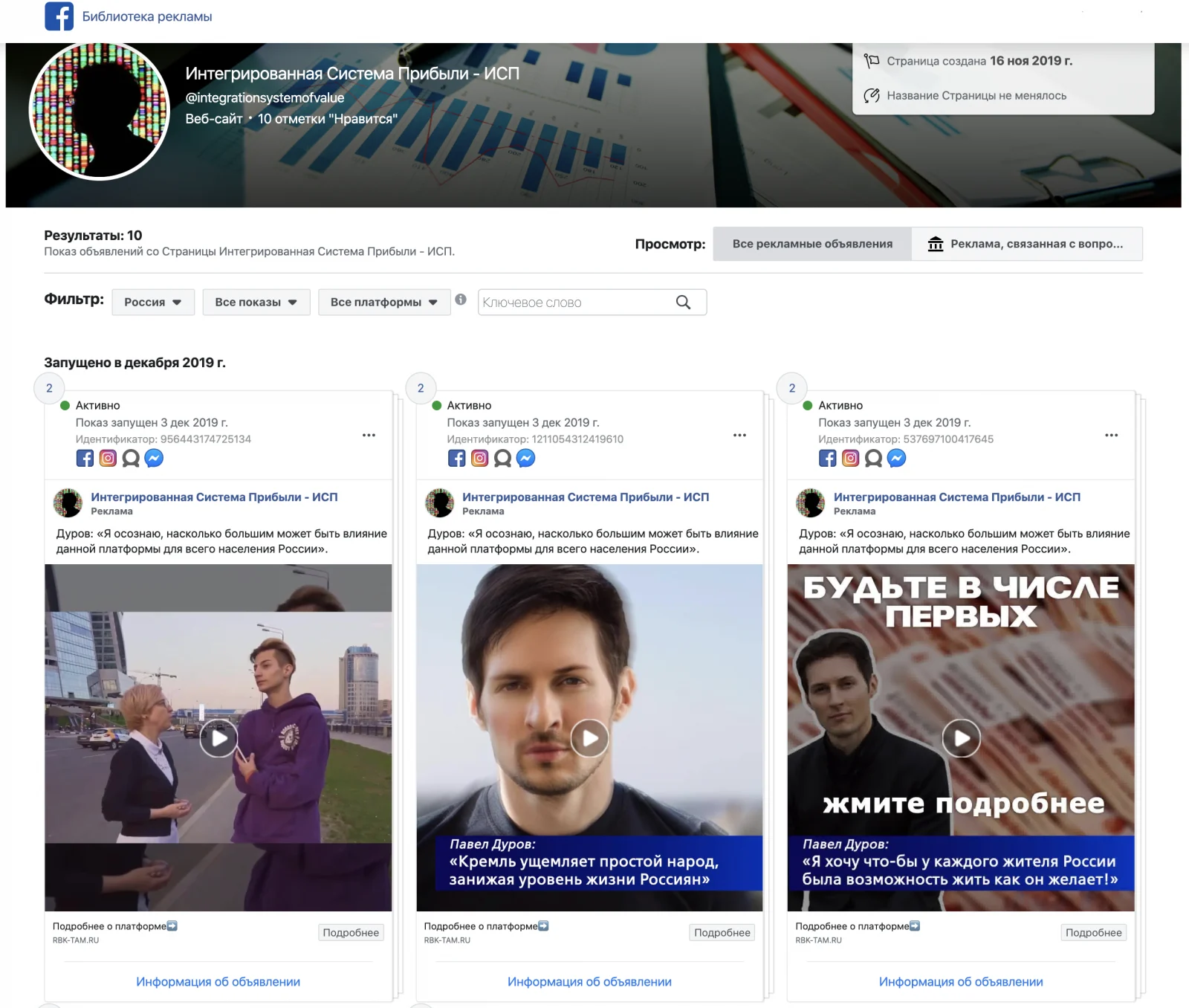Click the version count badge on ad 537697100417645
Screen dimensions: 1189x1008
click(x=792, y=388)
